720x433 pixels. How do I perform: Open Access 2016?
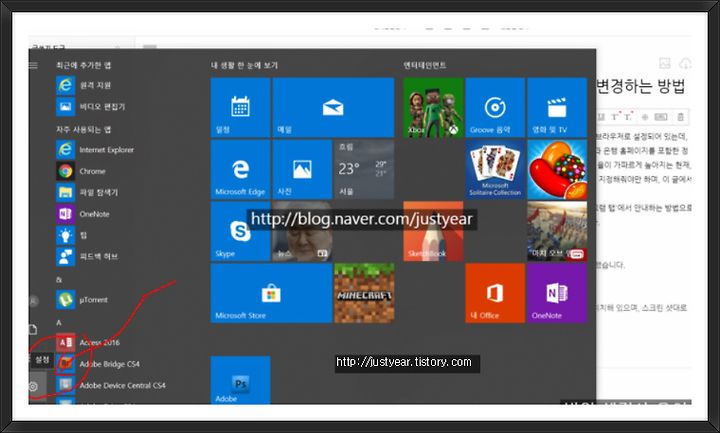click(x=88, y=342)
